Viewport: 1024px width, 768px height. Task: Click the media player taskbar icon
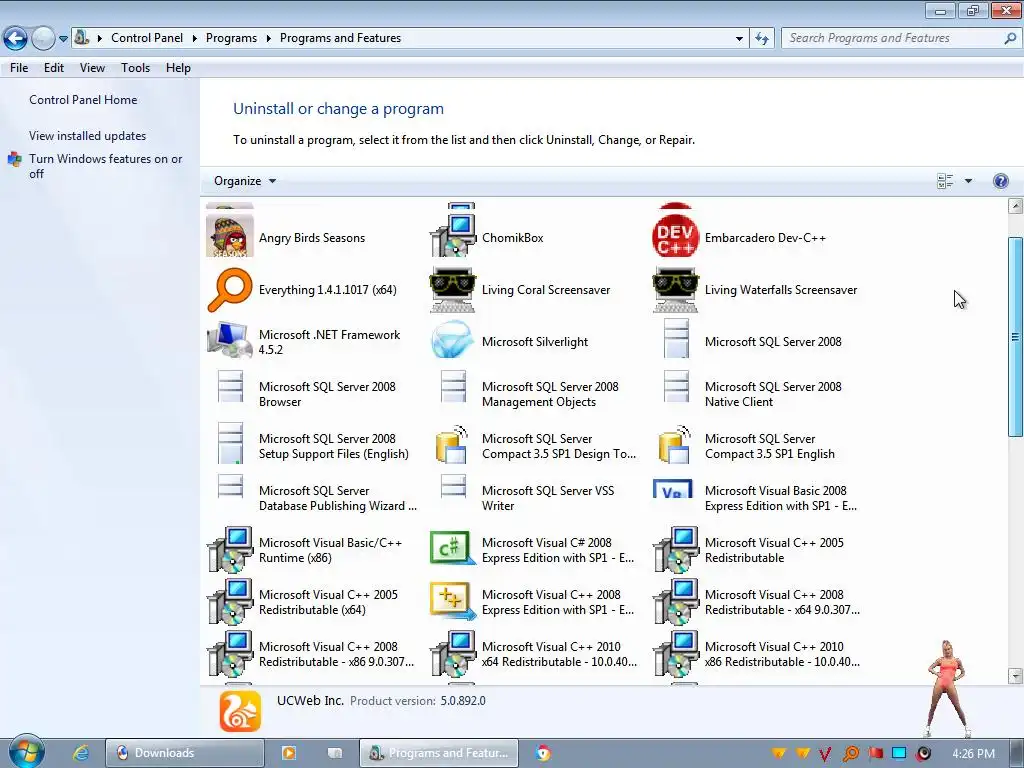click(x=289, y=753)
